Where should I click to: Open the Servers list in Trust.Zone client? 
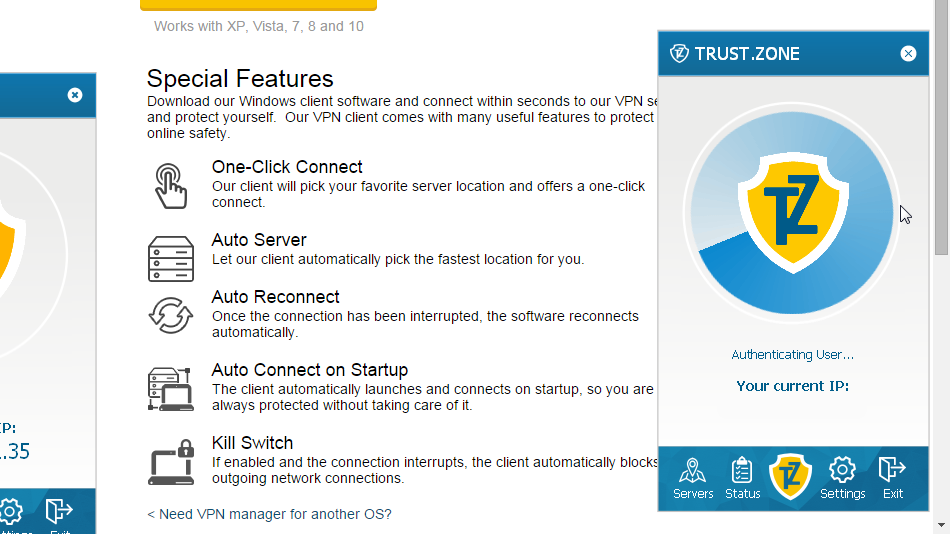[693, 477]
